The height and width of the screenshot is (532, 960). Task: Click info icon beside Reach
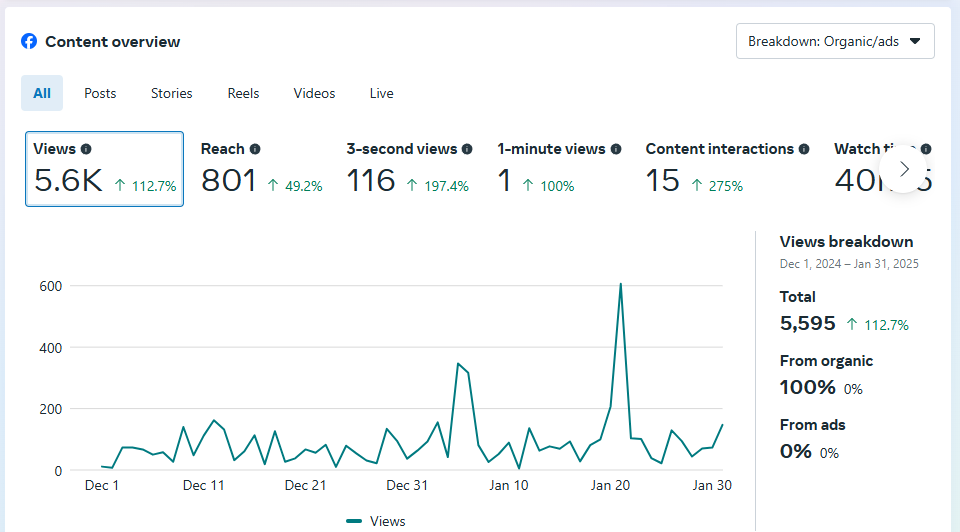pos(255,149)
